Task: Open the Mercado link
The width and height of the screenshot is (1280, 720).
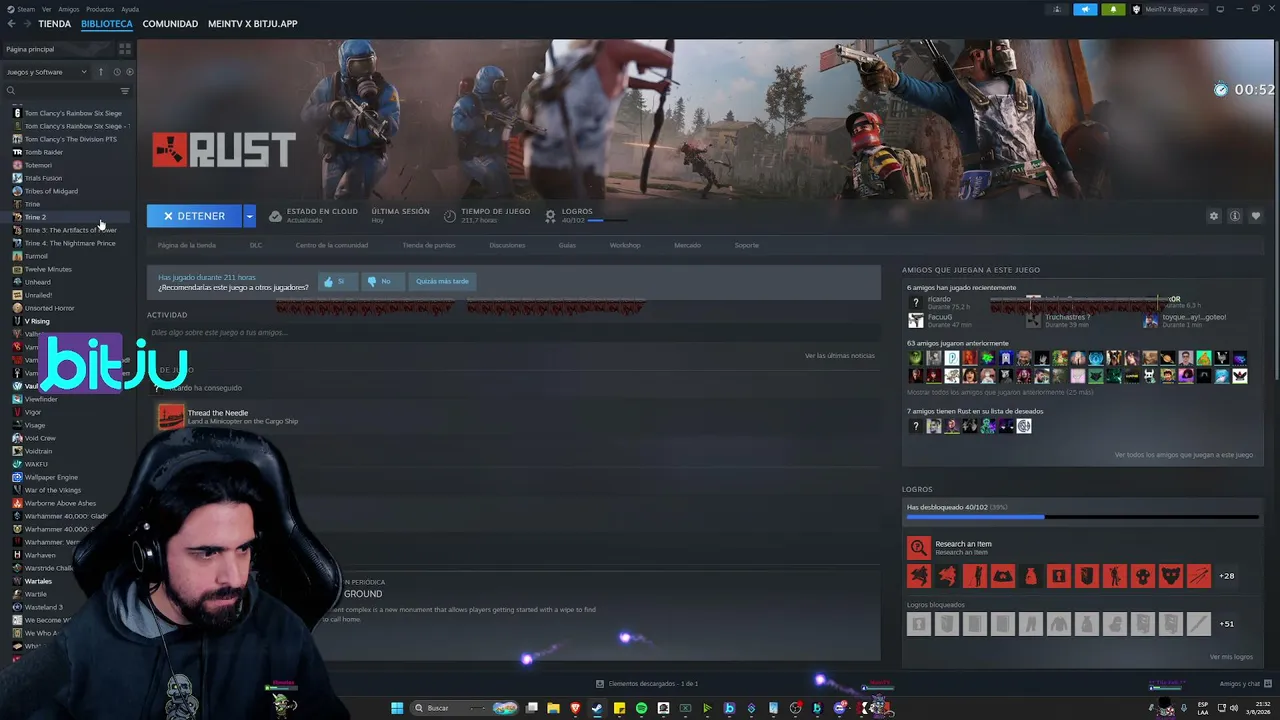Action: tap(687, 245)
